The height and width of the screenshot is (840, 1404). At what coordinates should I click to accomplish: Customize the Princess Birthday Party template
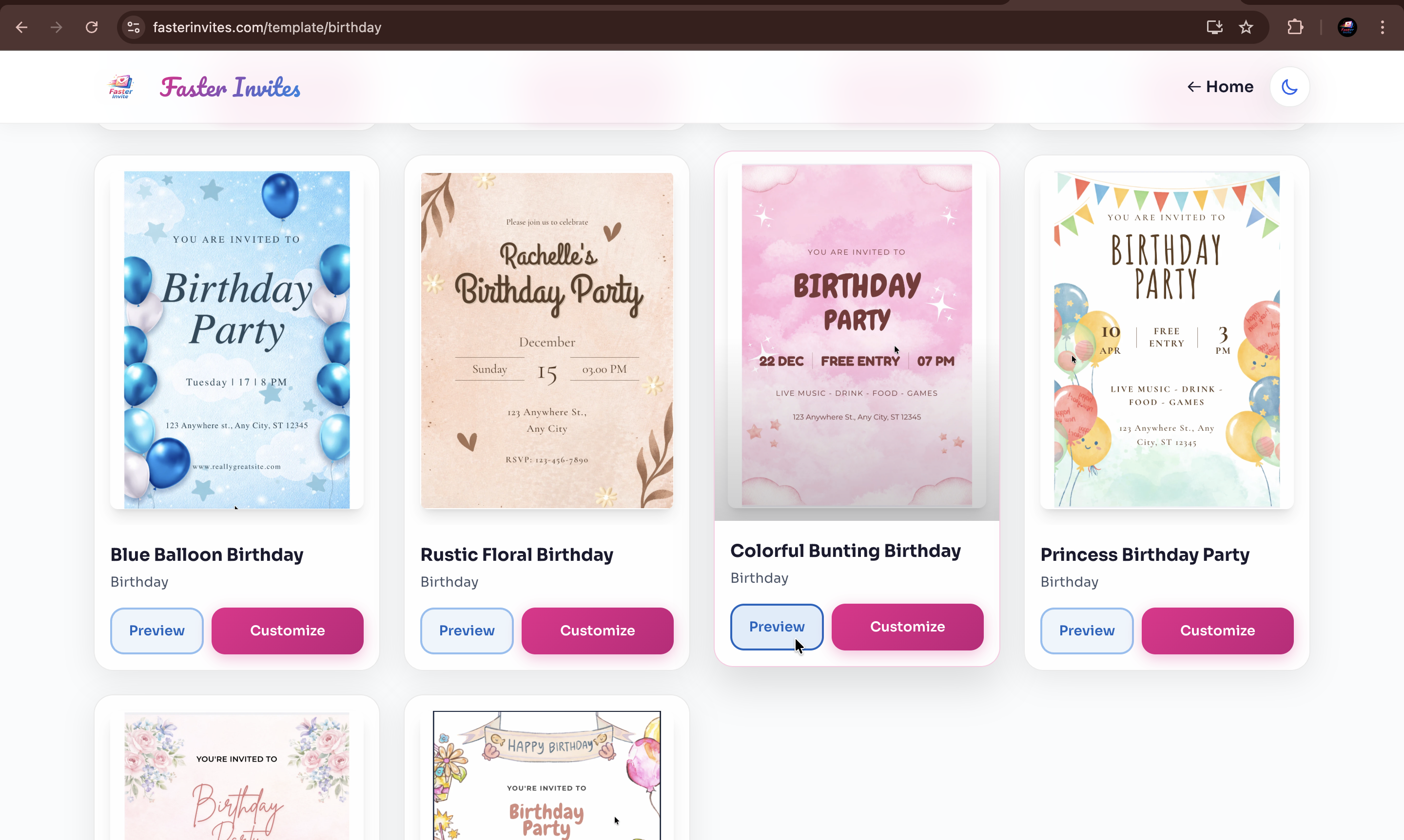1216,630
